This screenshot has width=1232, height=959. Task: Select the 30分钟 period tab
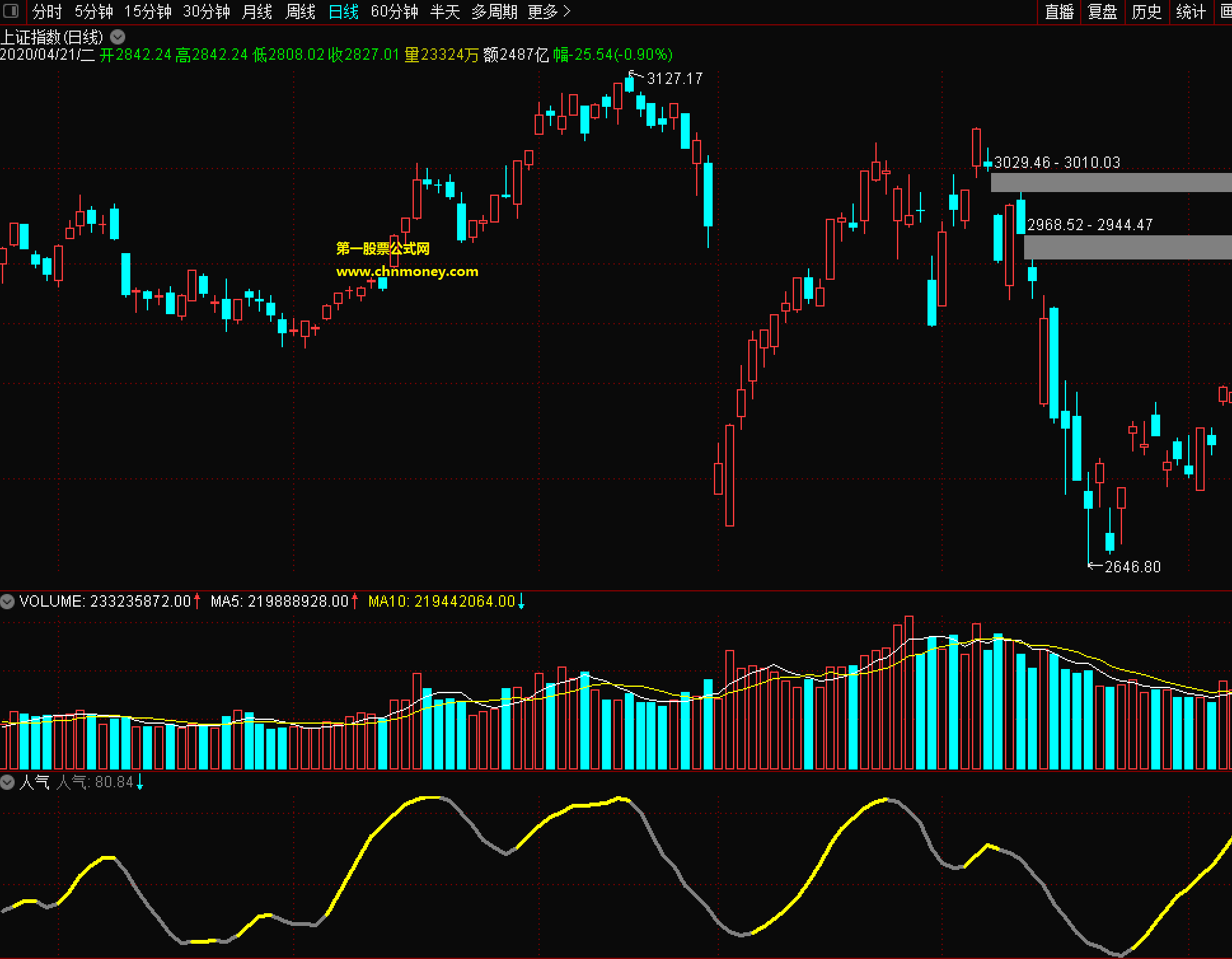point(207,11)
